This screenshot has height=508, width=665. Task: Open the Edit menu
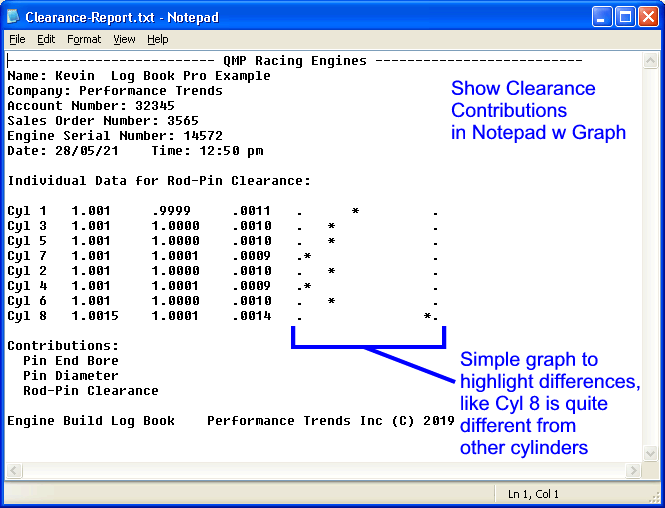[46, 39]
